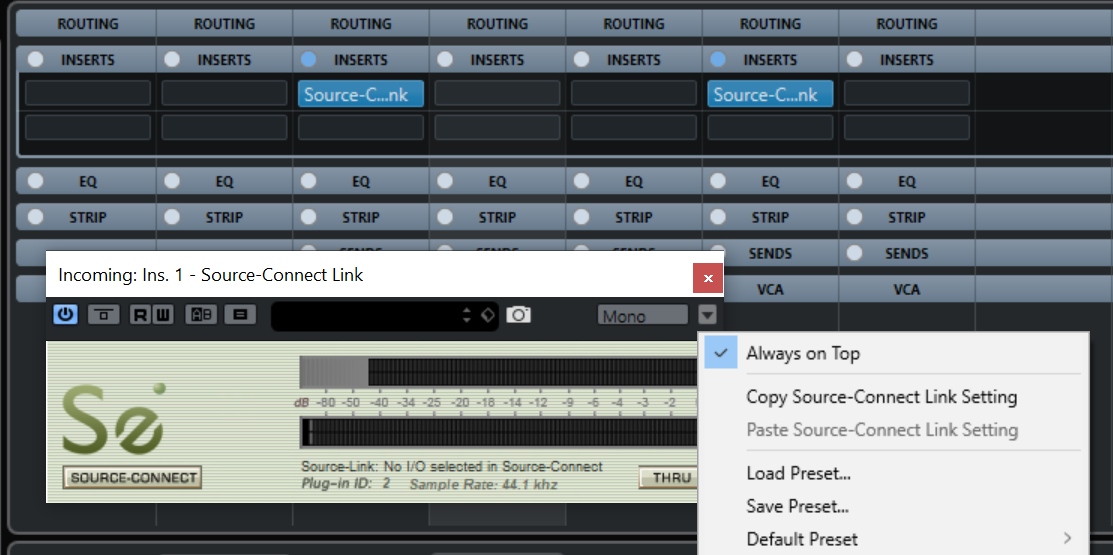Switch A/B settings comparison icon
The image size is (1113, 555).
[x=201, y=315]
